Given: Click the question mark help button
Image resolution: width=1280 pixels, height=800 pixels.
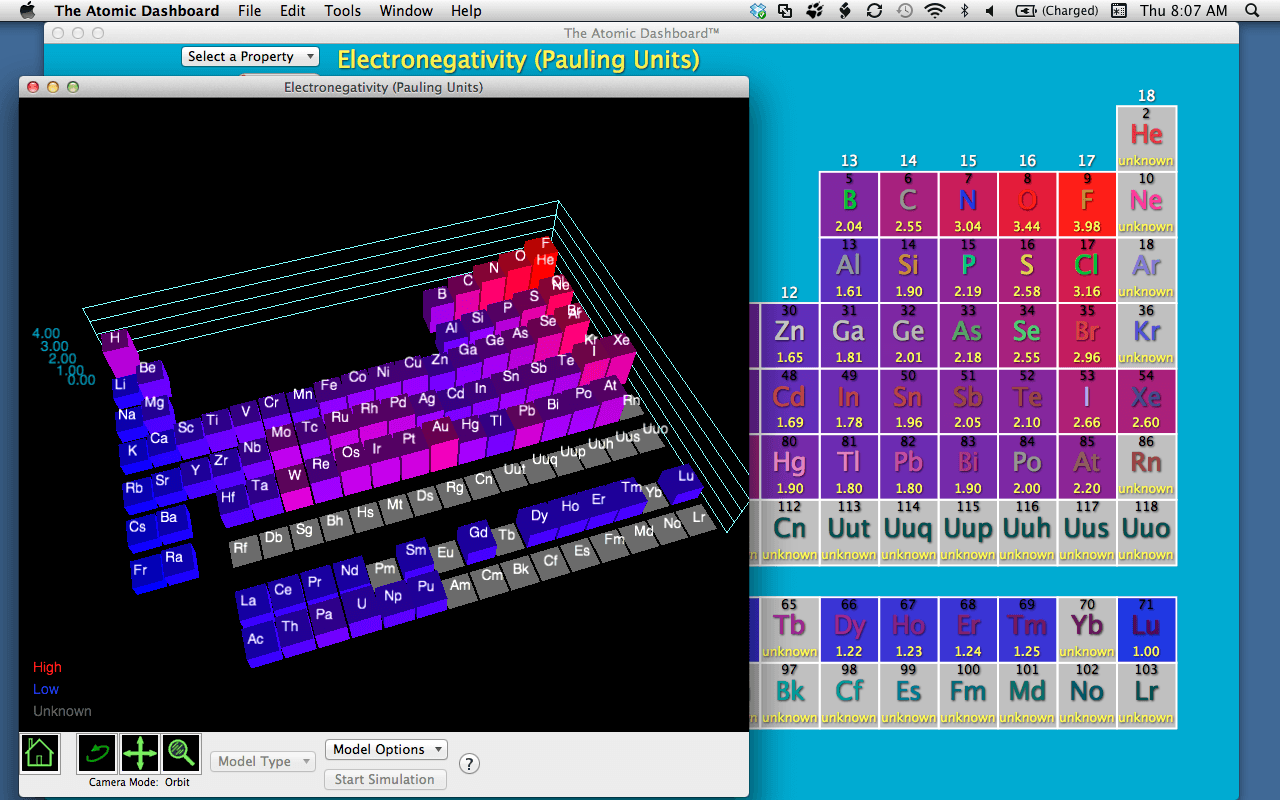Looking at the screenshot, I should (x=469, y=764).
